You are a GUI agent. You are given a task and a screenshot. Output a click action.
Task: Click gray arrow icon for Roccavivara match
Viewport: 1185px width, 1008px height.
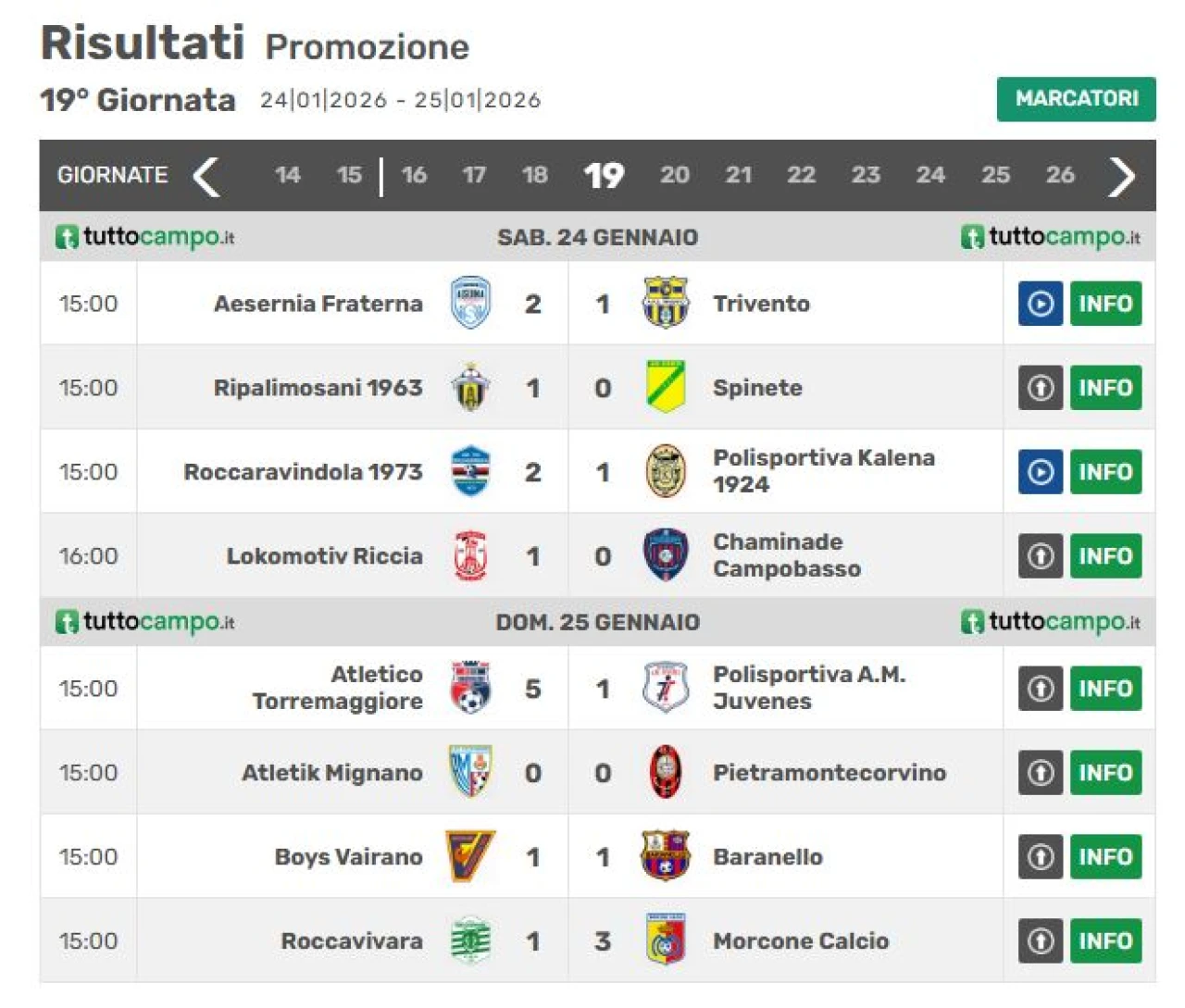1040,941
